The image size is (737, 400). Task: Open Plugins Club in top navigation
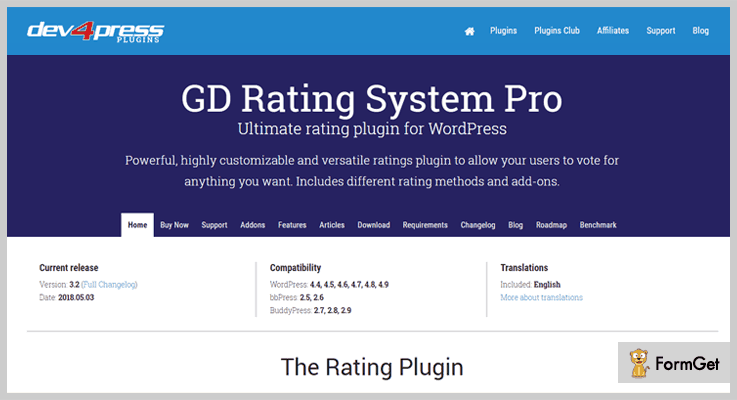(x=557, y=31)
